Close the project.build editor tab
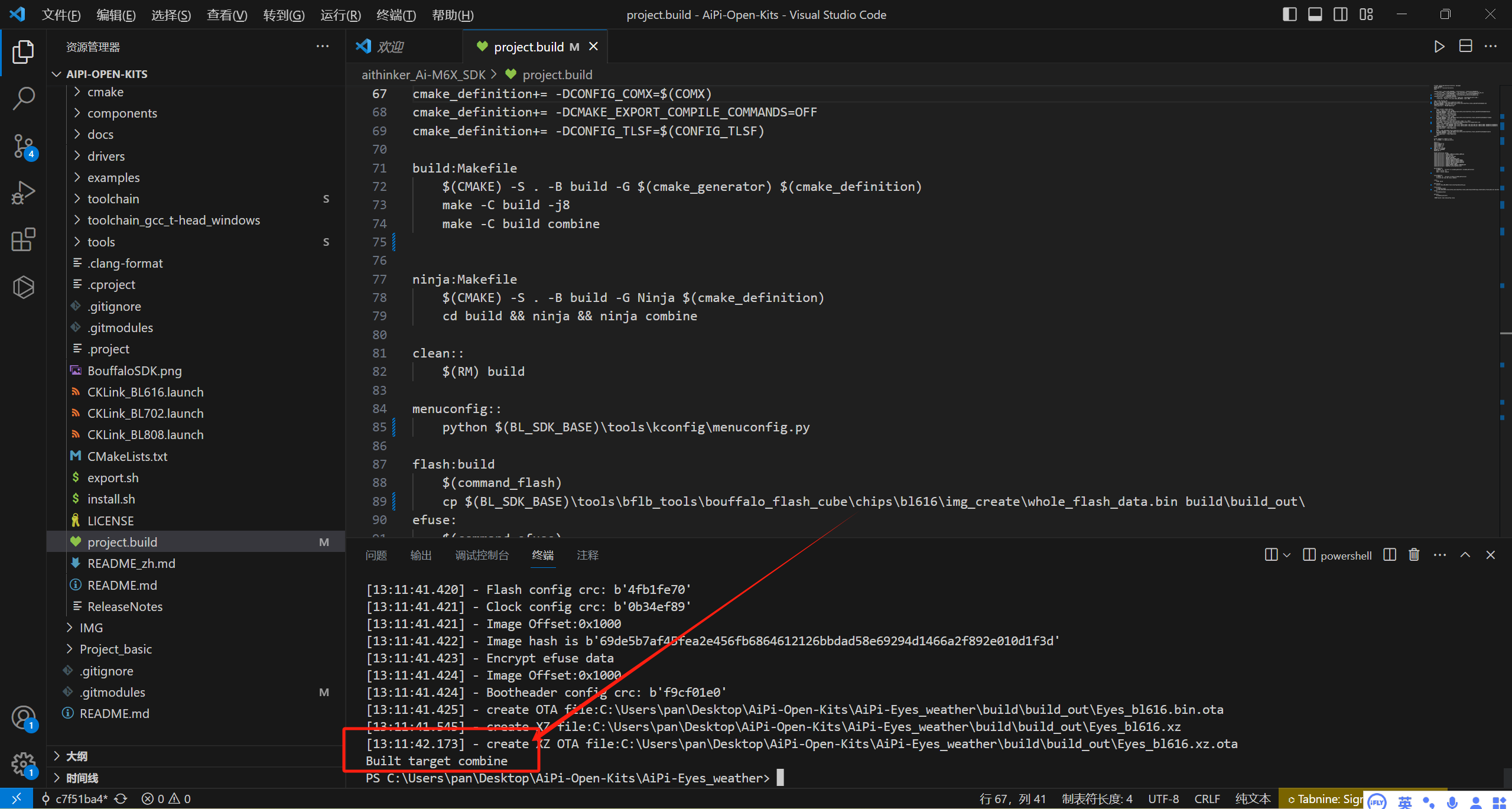 tap(594, 46)
